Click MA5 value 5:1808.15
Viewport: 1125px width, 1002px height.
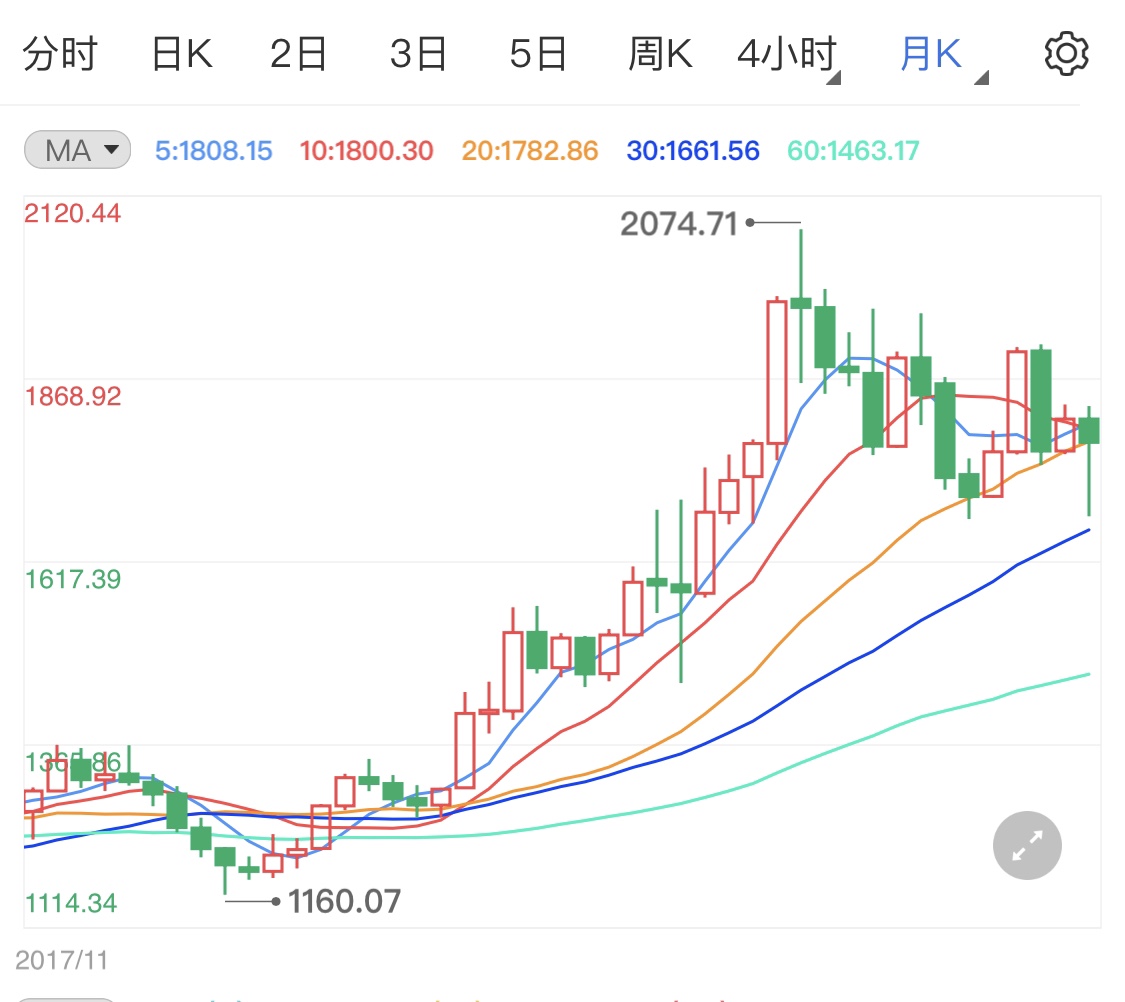(x=214, y=151)
